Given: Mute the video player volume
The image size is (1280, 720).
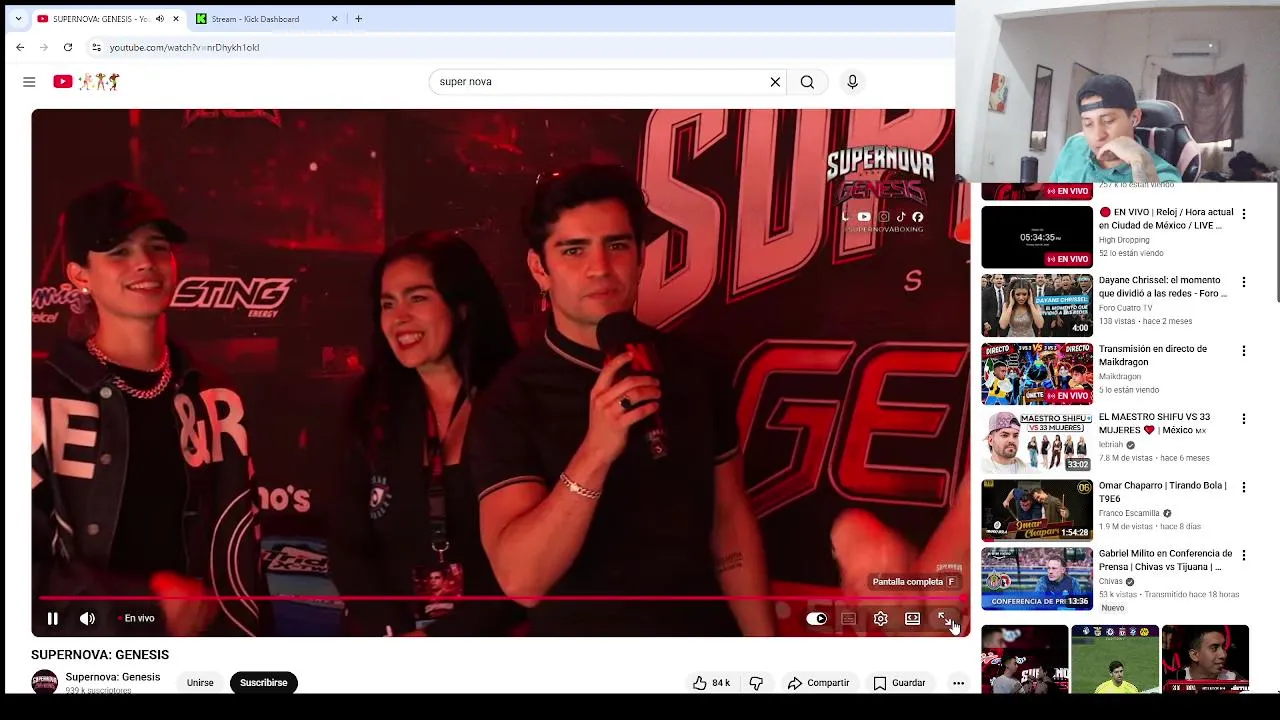Looking at the screenshot, I should tap(88, 619).
